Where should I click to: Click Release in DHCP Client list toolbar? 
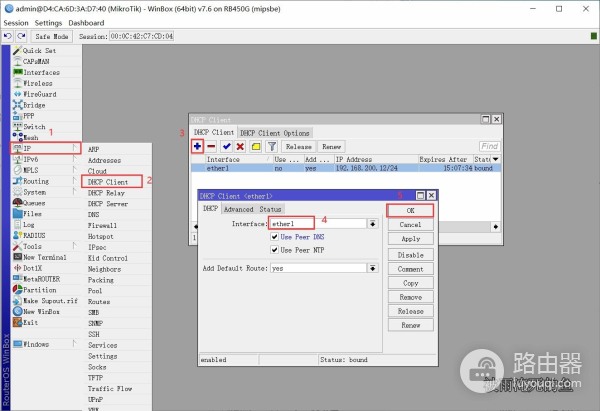coord(299,147)
